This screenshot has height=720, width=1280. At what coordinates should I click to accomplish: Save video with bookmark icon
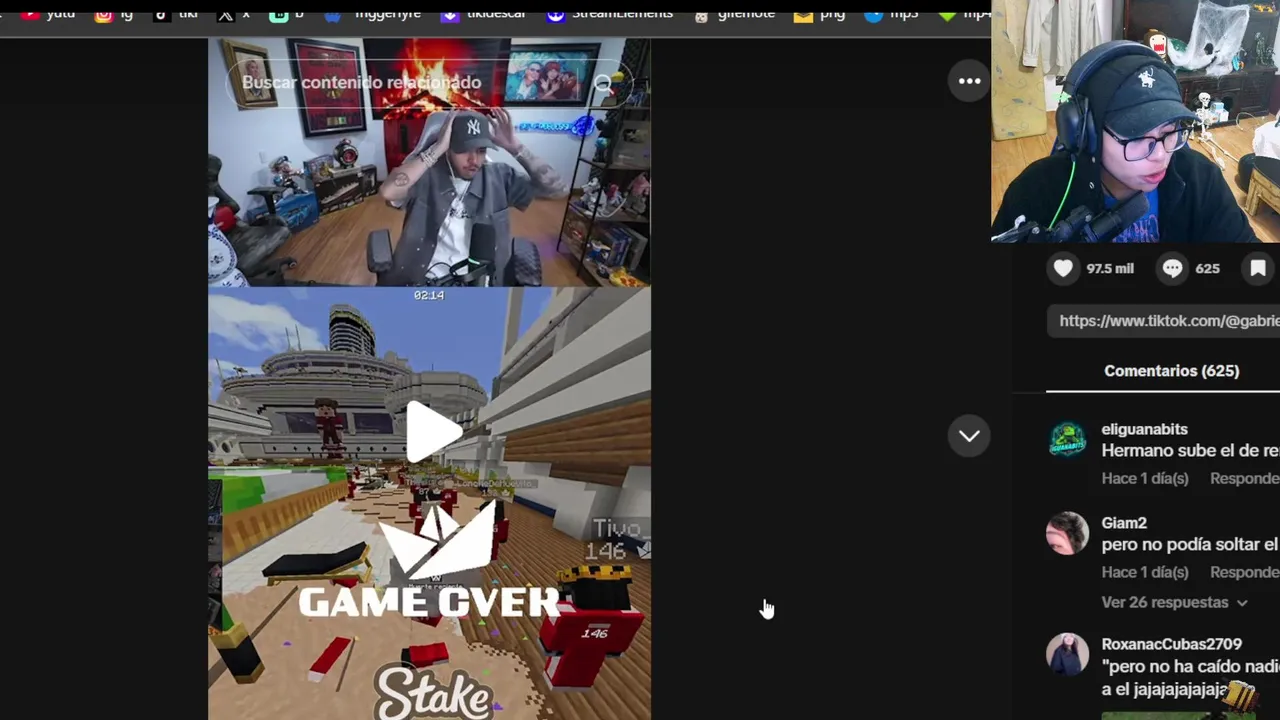[1258, 268]
